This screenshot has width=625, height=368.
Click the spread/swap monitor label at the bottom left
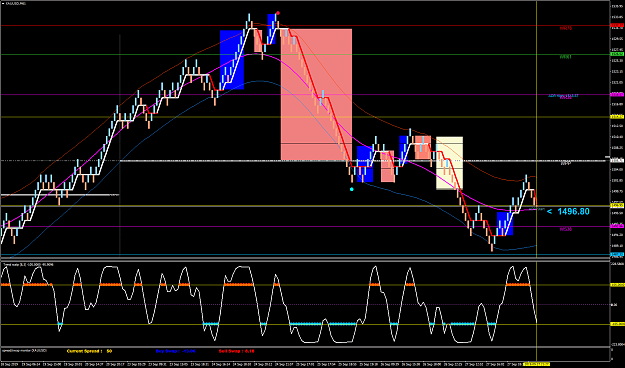[x=25, y=351]
